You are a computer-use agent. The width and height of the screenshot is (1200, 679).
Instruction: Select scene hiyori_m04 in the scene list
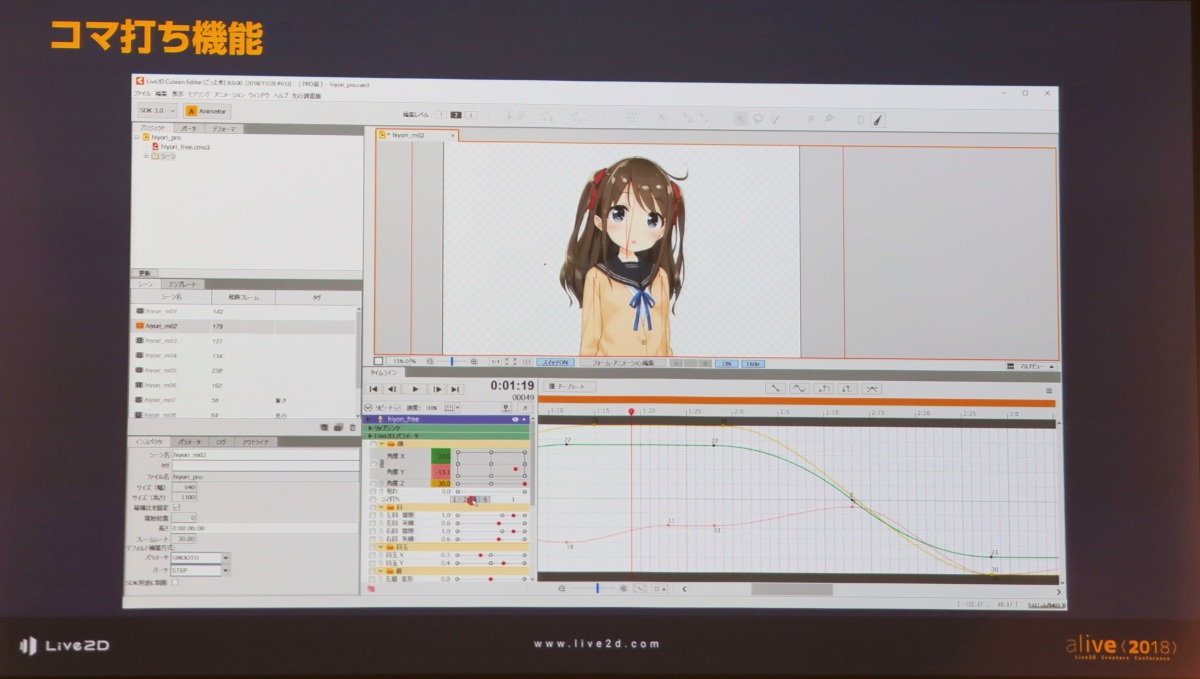pyautogui.click(x=163, y=355)
